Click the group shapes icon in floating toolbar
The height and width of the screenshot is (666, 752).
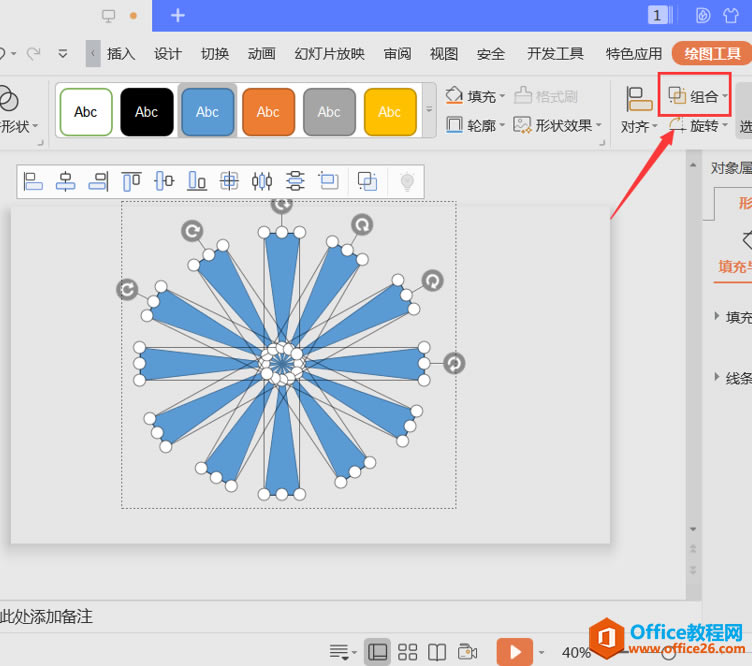tap(367, 181)
